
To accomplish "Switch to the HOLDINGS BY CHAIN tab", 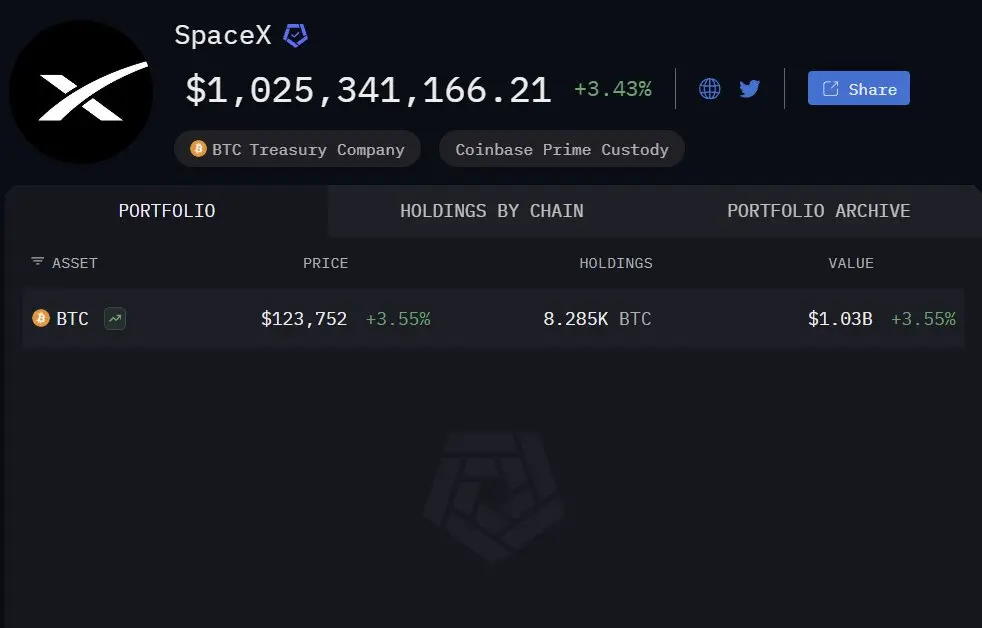I will coord(492,211).
